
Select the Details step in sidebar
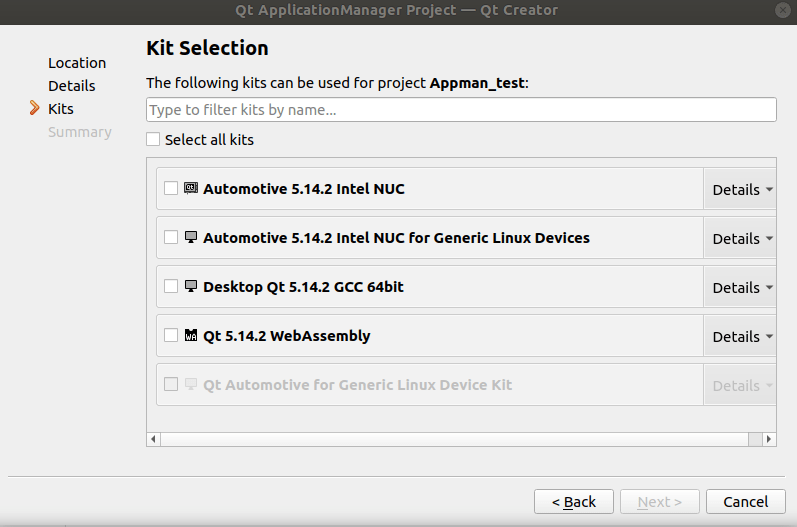72,86
